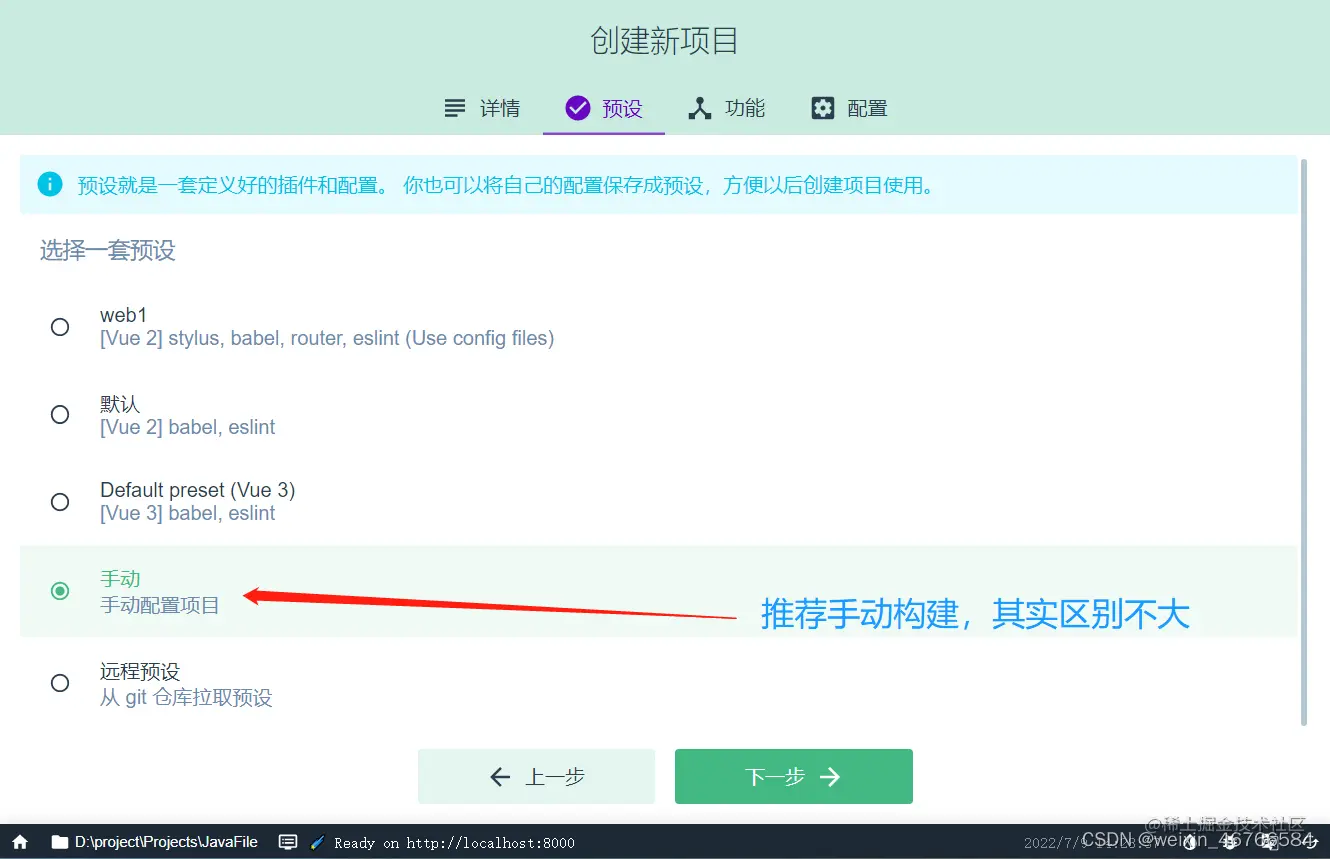1330x859 pixels.
Task: Click the pencil icon next to Ready status
Action: pos(316,842)
